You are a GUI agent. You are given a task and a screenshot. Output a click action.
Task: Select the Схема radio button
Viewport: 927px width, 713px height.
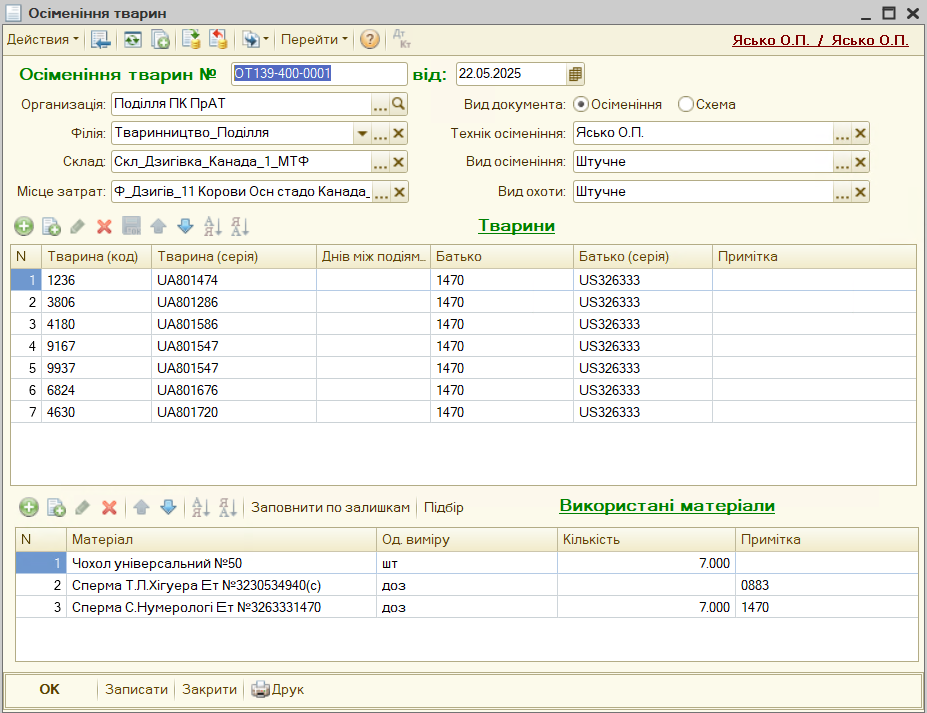685,104
